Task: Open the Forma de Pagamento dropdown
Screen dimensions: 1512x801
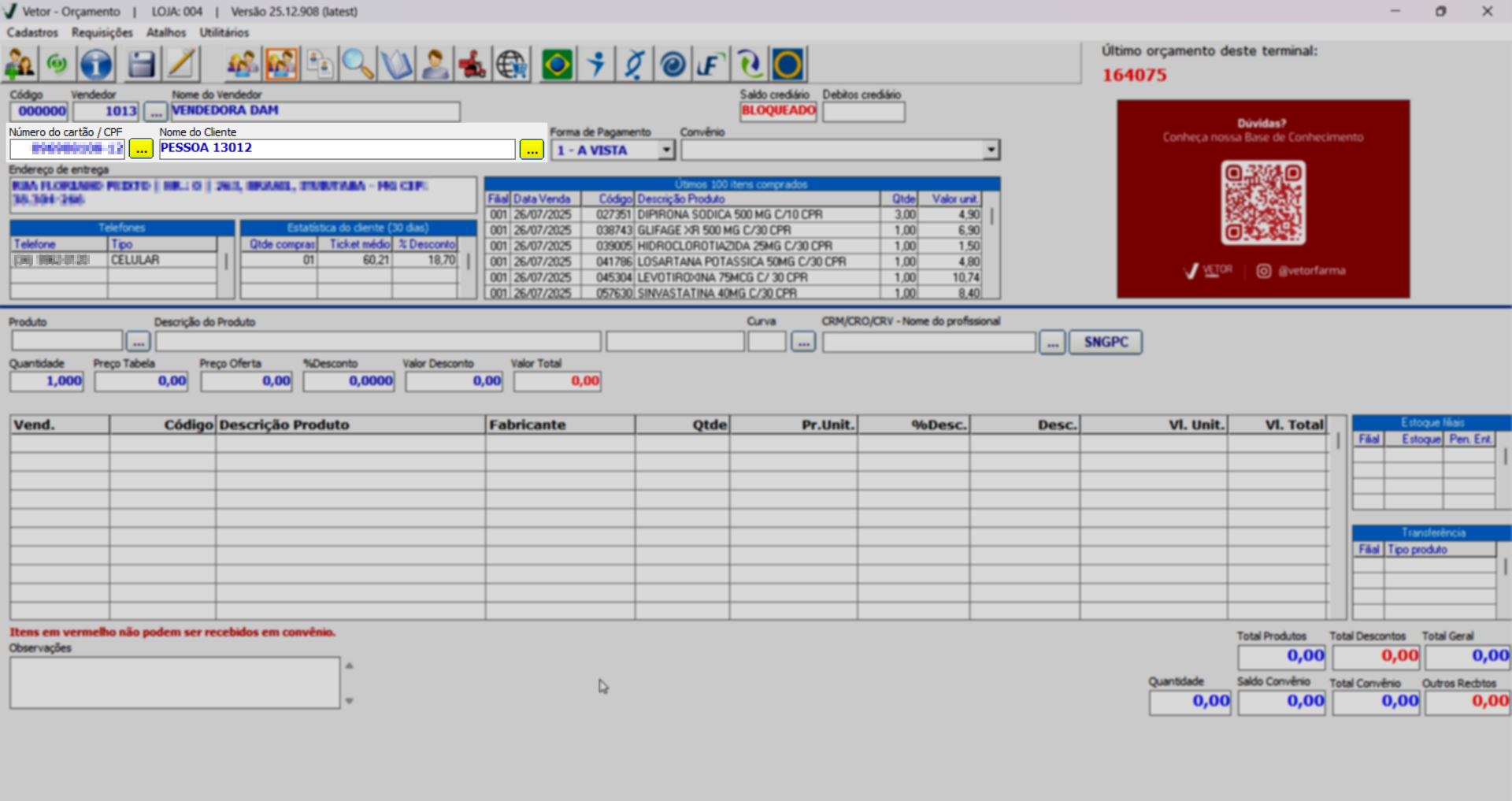Action: [666, 150]
